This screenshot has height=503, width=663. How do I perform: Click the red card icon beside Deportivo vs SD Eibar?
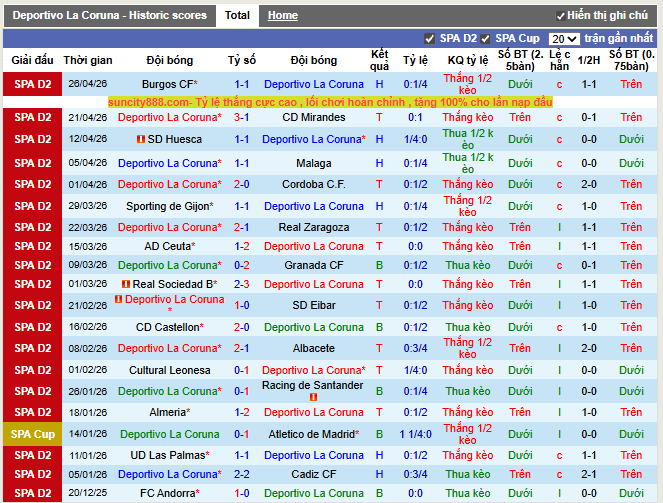[x=119, y=299]
